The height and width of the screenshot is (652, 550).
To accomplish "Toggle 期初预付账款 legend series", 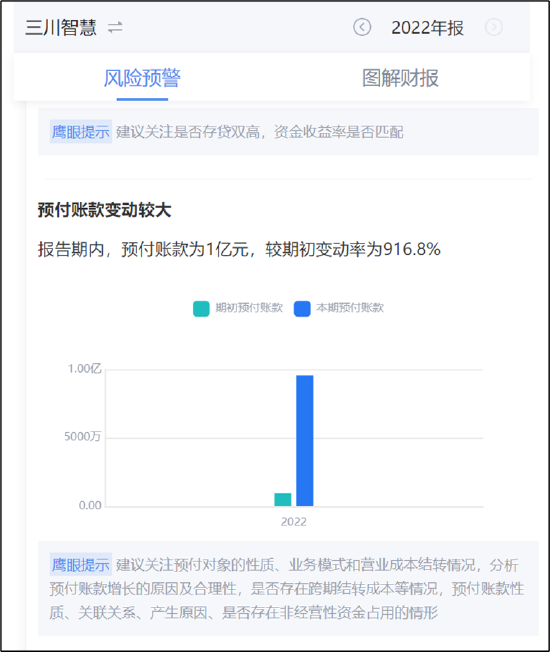I will [238, 308].
